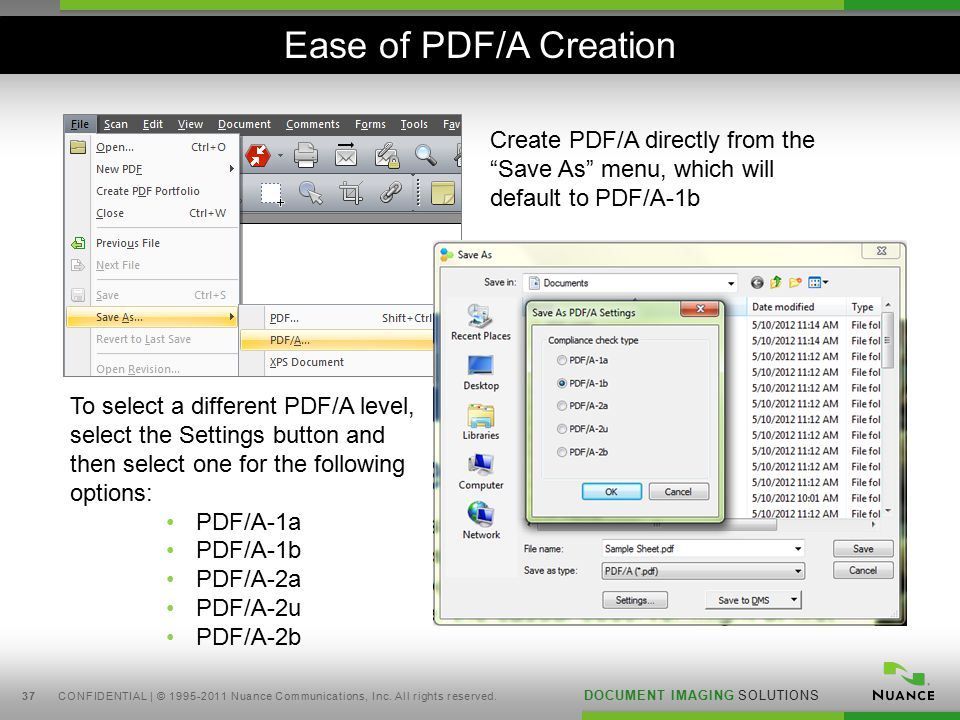The image size is (960, 720).
Task: Select the dashed rectangle selection tool
Action: pyautogui.click(x=272, y=193)
